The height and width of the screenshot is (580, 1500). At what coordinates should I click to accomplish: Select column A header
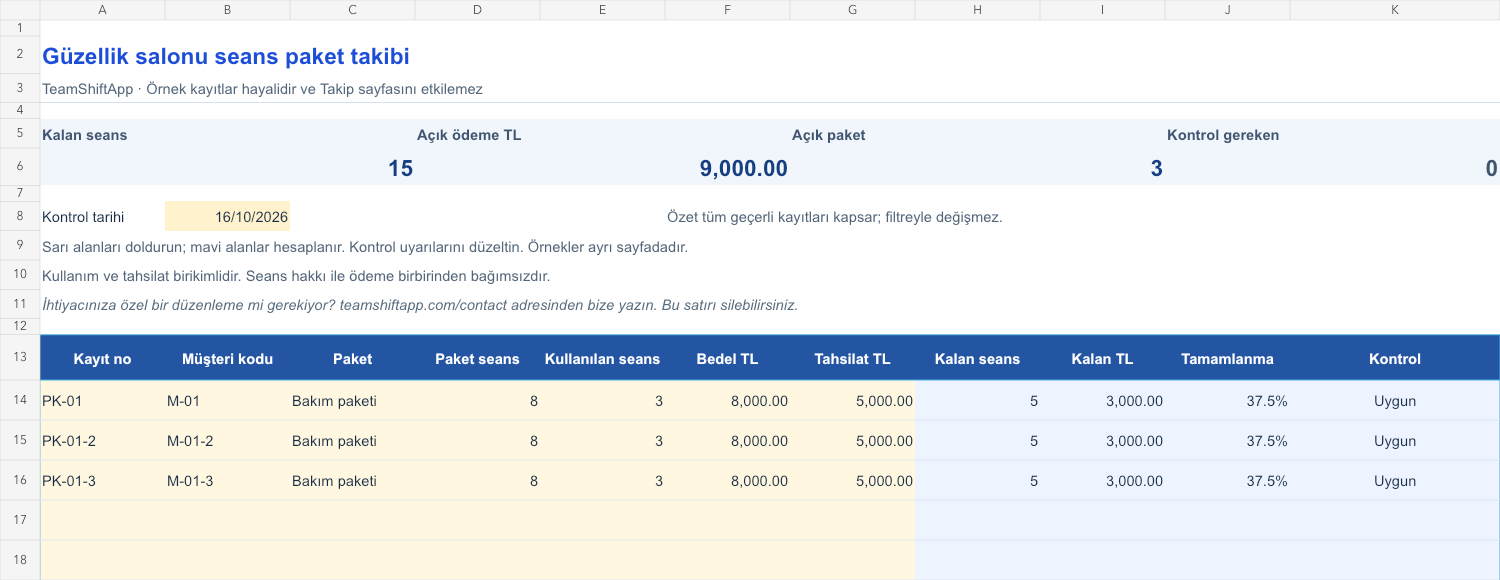(103, 9)
